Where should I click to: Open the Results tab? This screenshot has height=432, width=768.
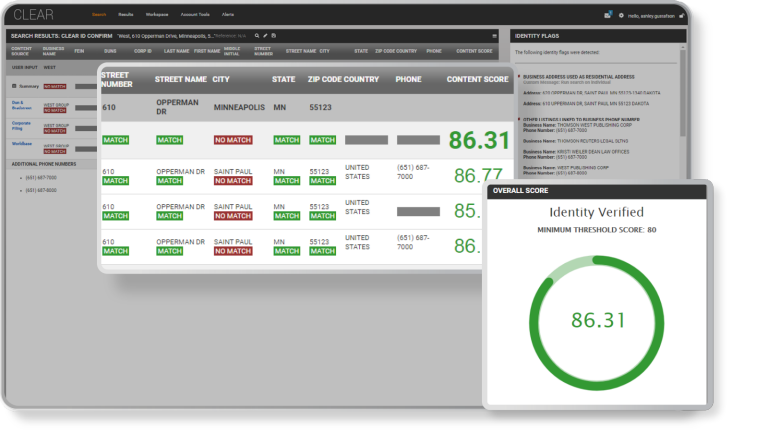tap(126, 15)
